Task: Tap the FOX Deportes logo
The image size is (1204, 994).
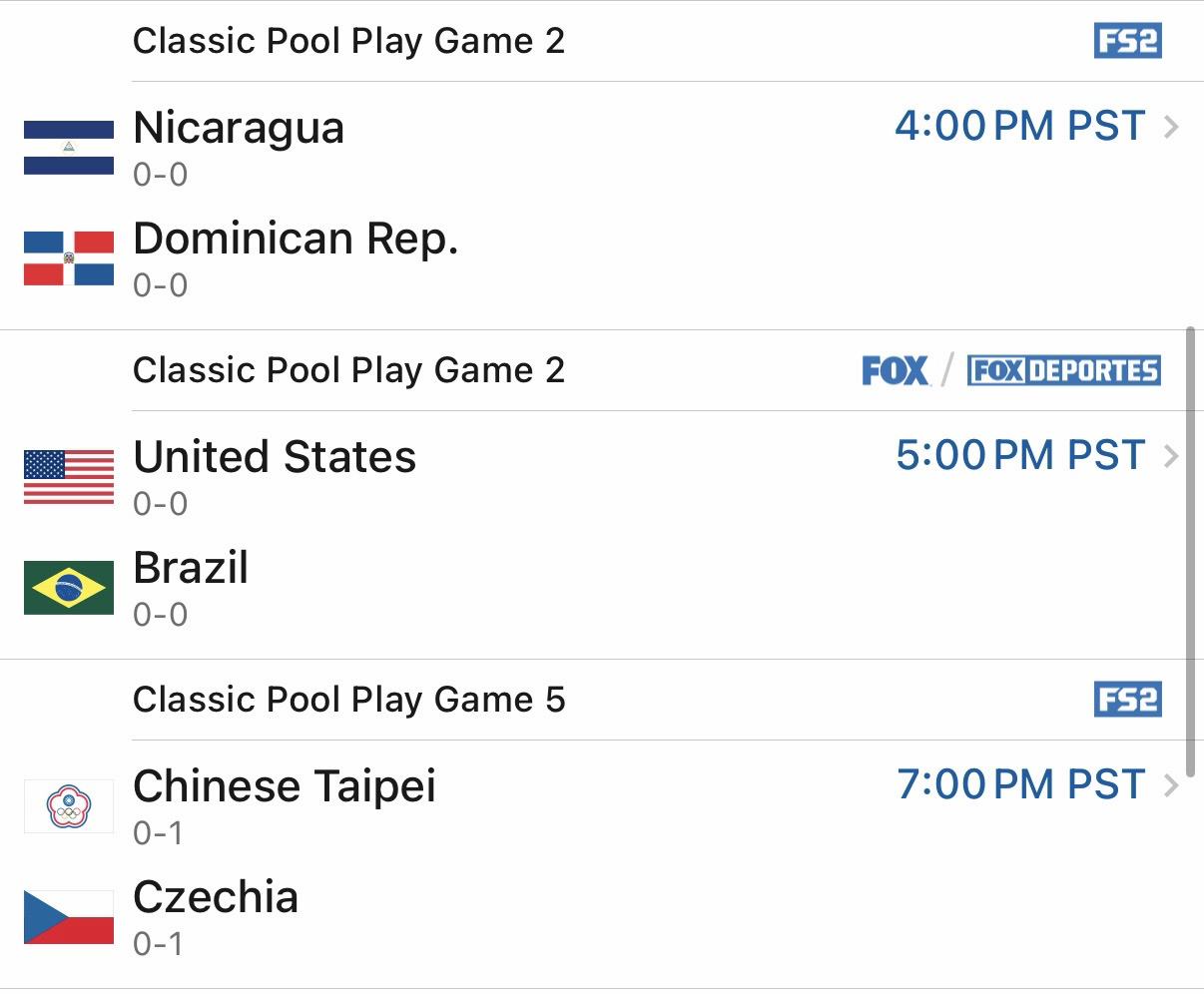Action: pos(1063,371)
